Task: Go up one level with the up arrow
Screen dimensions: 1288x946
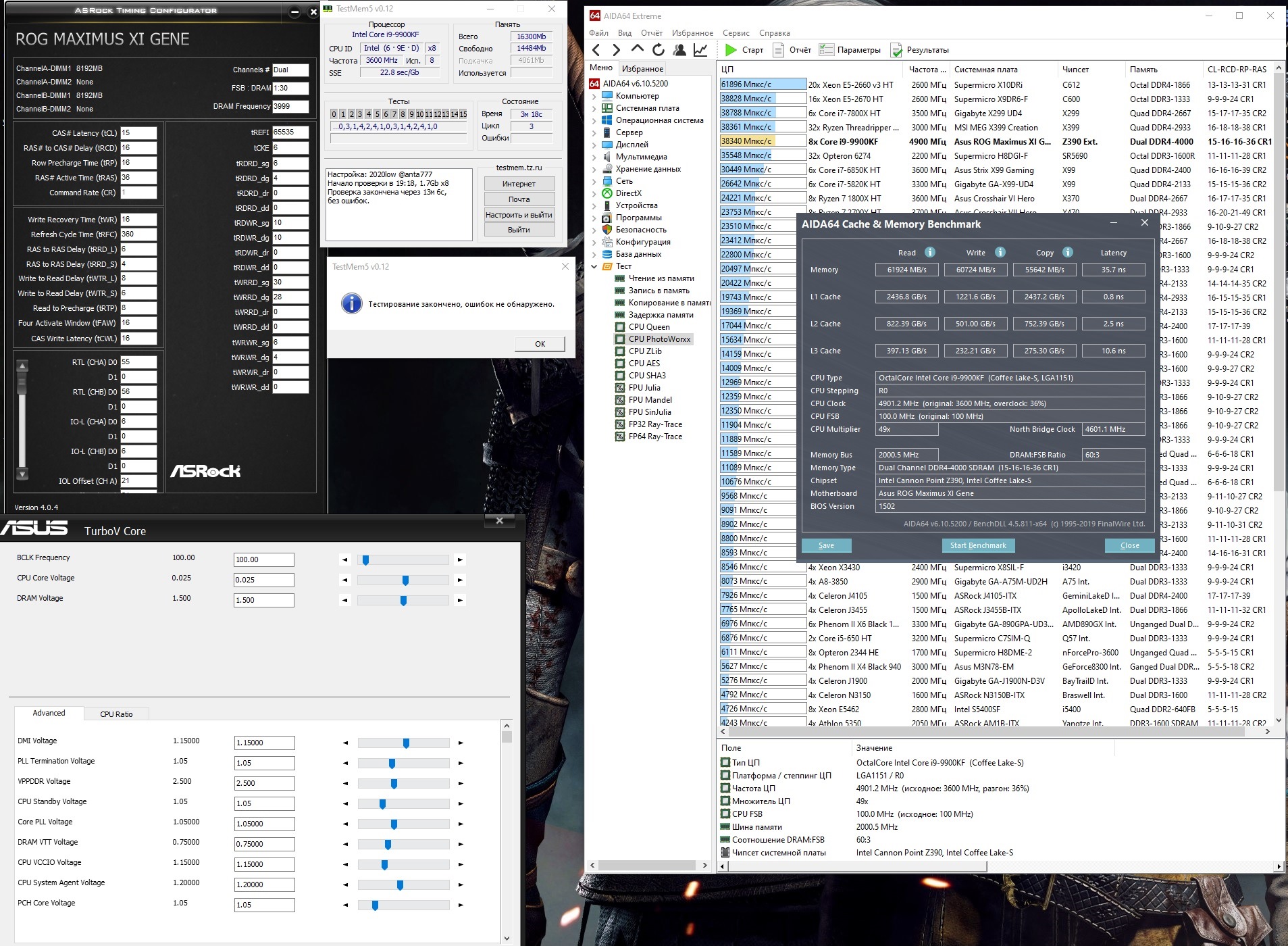Action: (637, 49)
